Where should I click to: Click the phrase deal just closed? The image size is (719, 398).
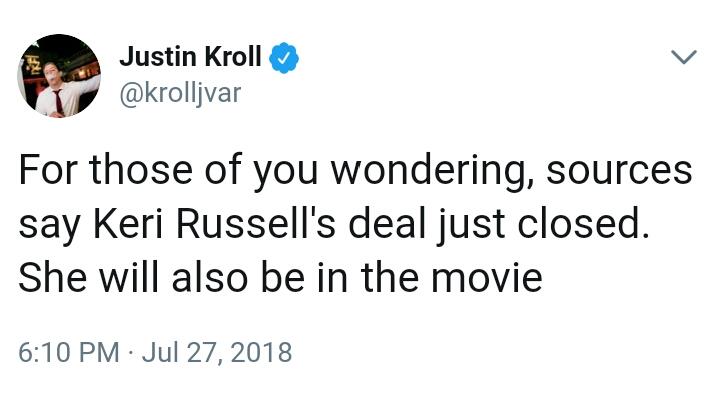[x=499, y=224]
